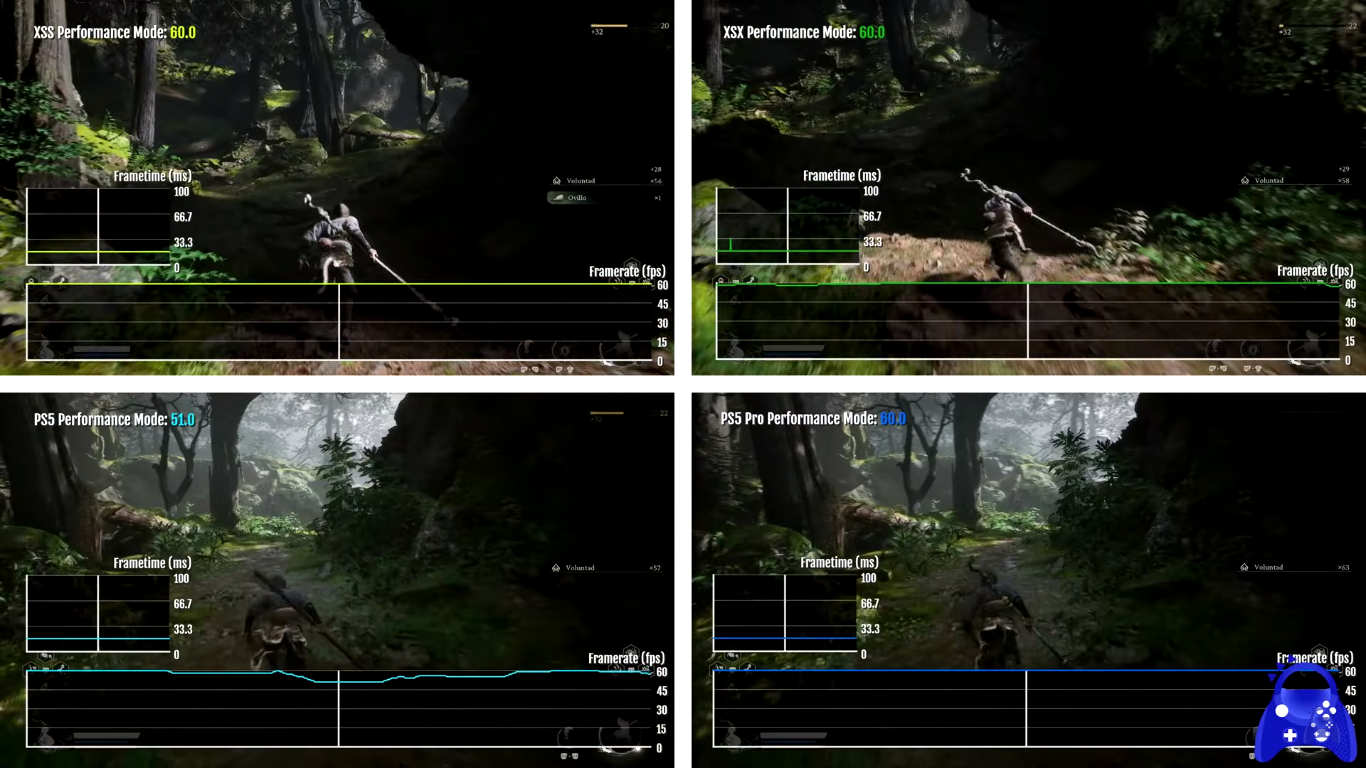The width and height of the screenshot is (1366, 768).
Task: Open the PS5 Pro frametime graph box
Action: (785, 613)
